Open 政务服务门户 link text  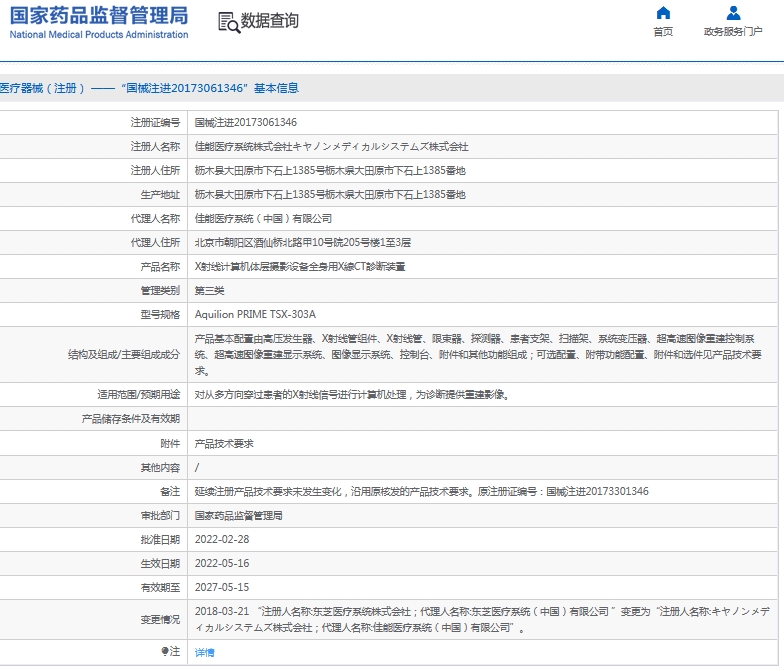point(733,32)
